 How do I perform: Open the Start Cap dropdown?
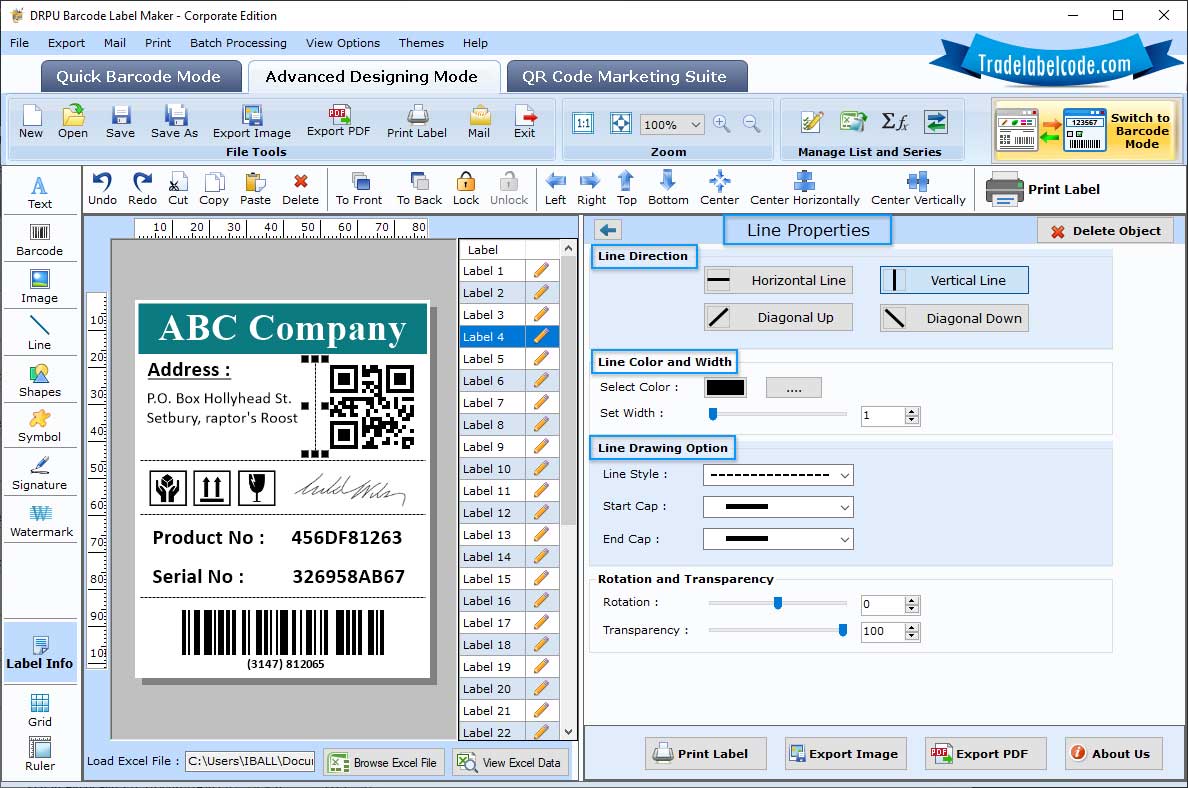click(778, 507)
